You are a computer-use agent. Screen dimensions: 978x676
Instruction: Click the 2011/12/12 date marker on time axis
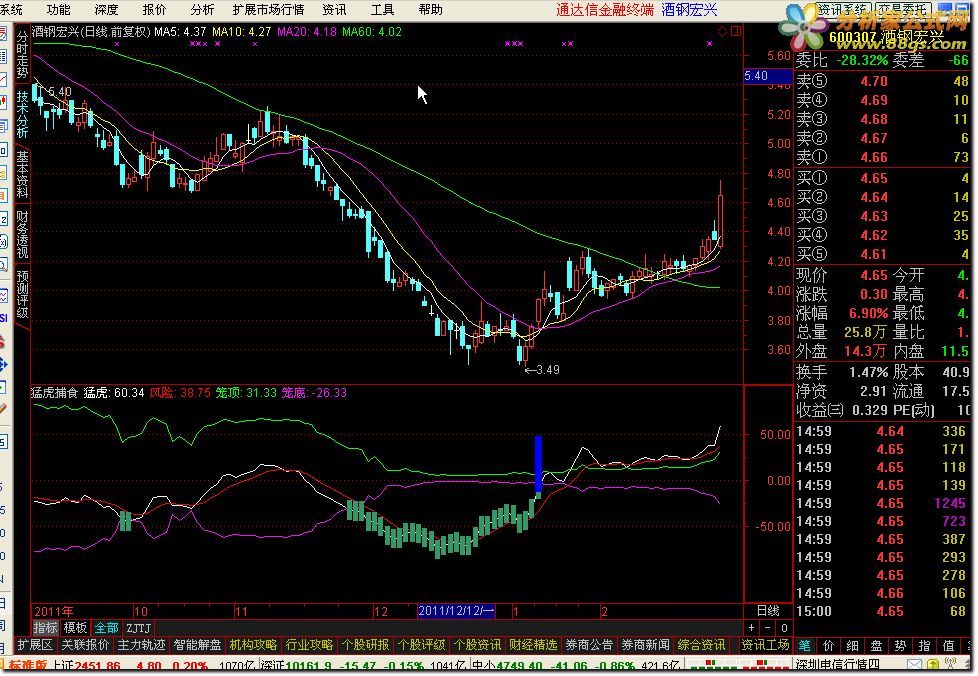point(457,611)
